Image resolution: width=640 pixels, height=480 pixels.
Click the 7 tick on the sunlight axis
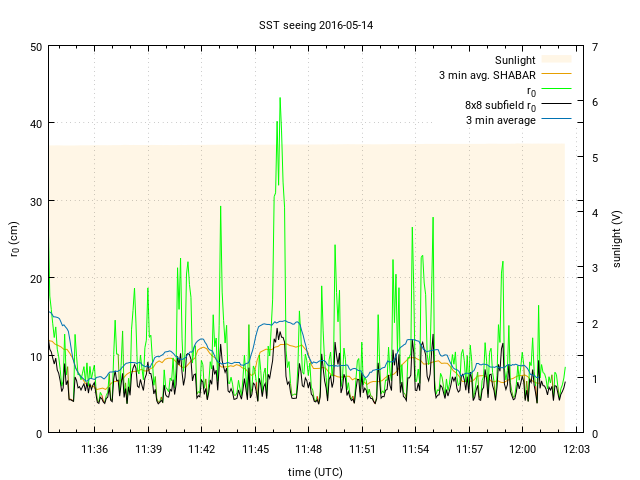pyautogui.click(x=594, y=47)
